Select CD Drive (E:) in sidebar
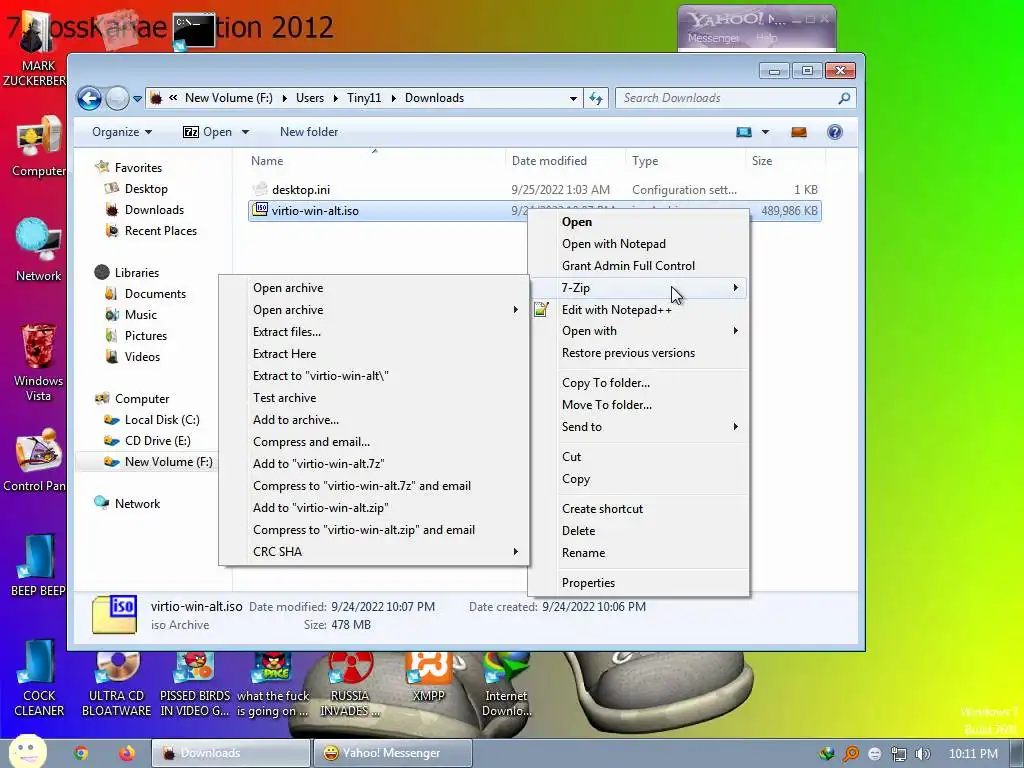 pos(157,441)
